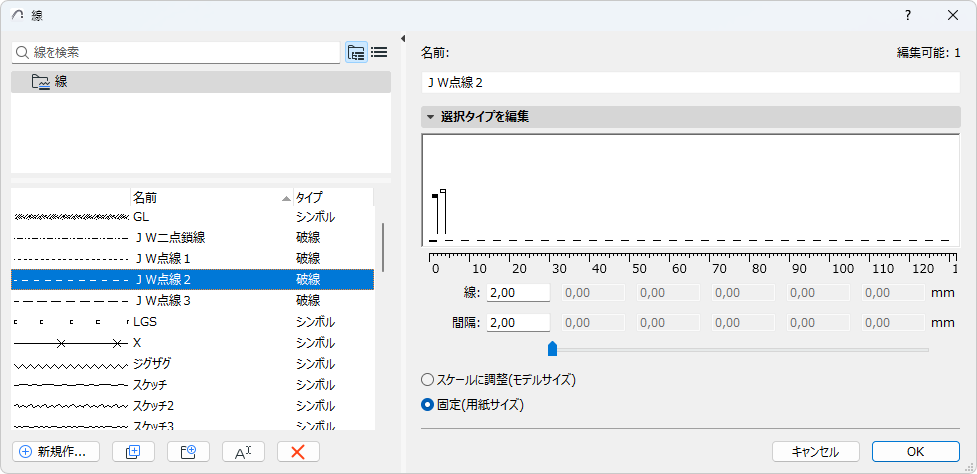Screen dimensions: 977x474
Task: Click the X line preview thumbnail
Action: [71, 343]
